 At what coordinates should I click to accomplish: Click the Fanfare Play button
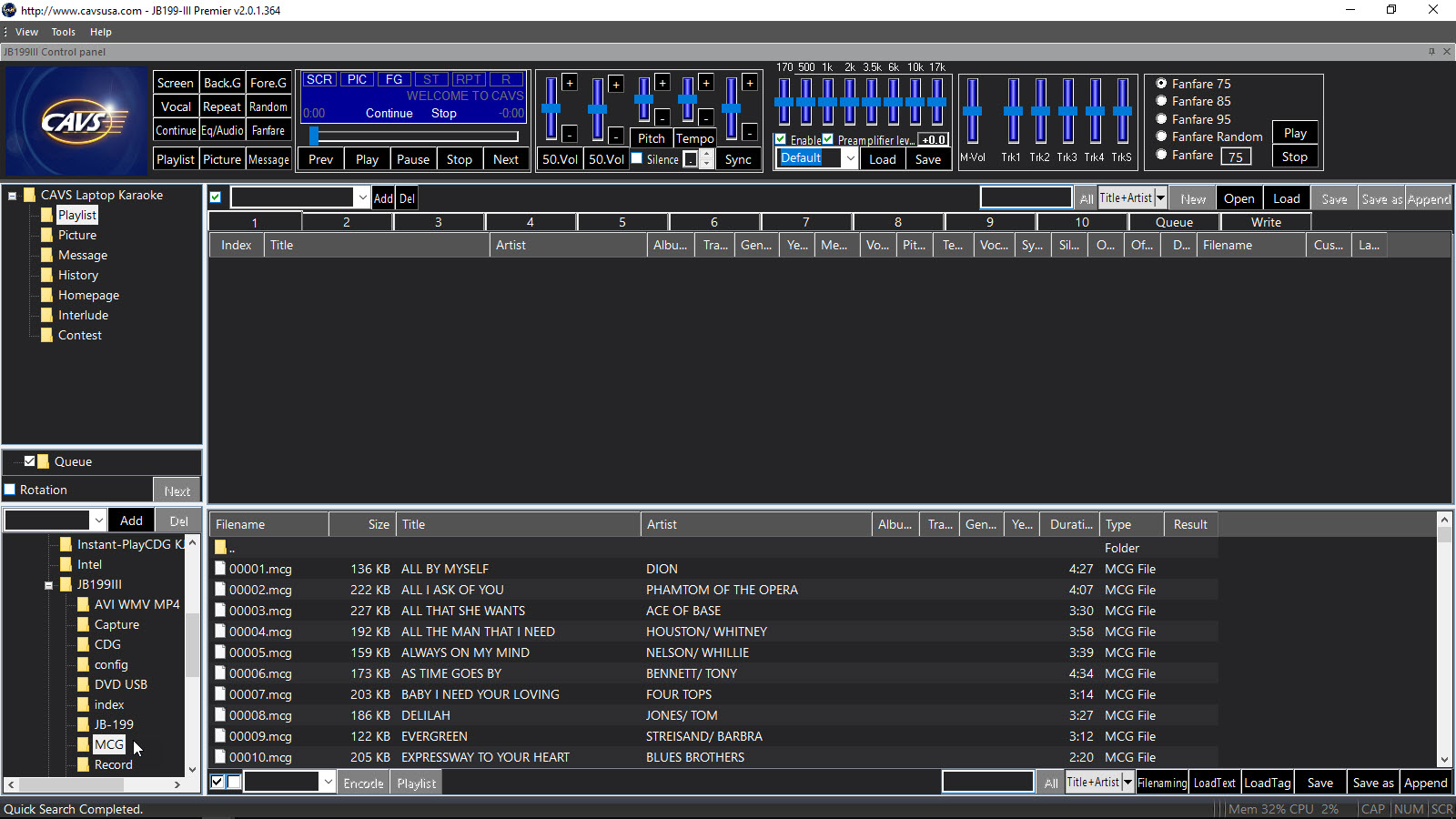click(x=1295, y=133)
